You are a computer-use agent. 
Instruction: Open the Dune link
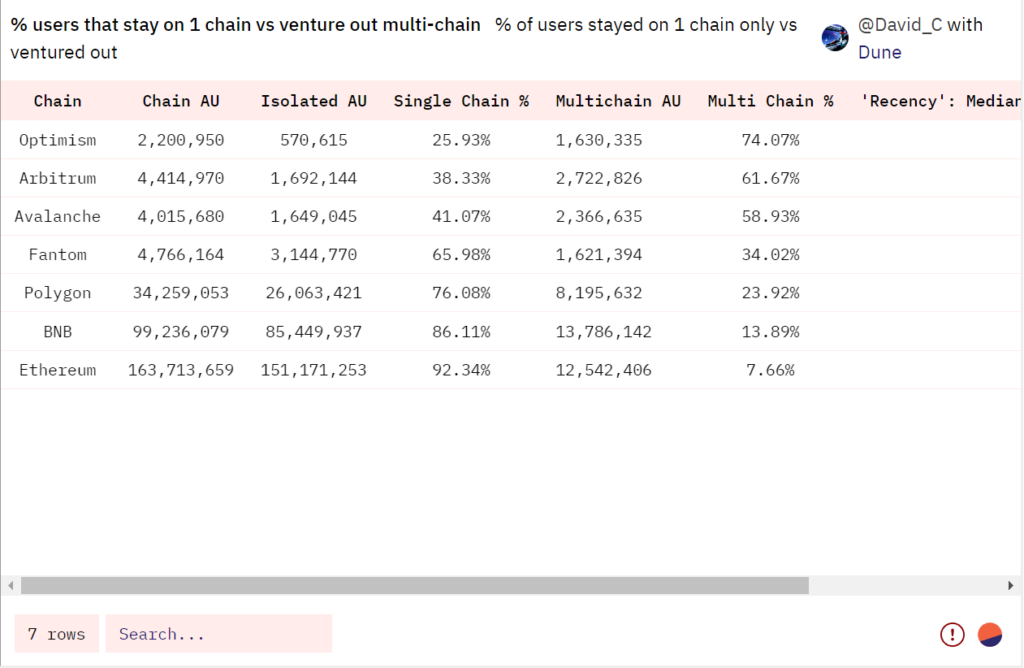pyautogui.click(x=879, y=52)
